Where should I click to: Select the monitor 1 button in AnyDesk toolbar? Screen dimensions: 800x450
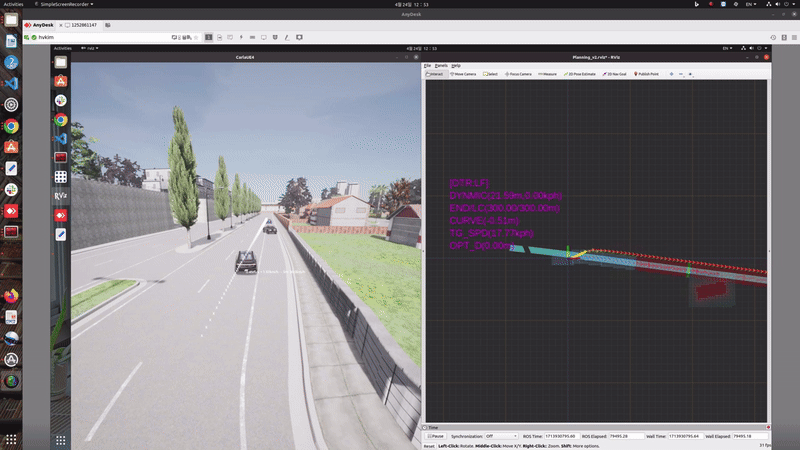209,37
